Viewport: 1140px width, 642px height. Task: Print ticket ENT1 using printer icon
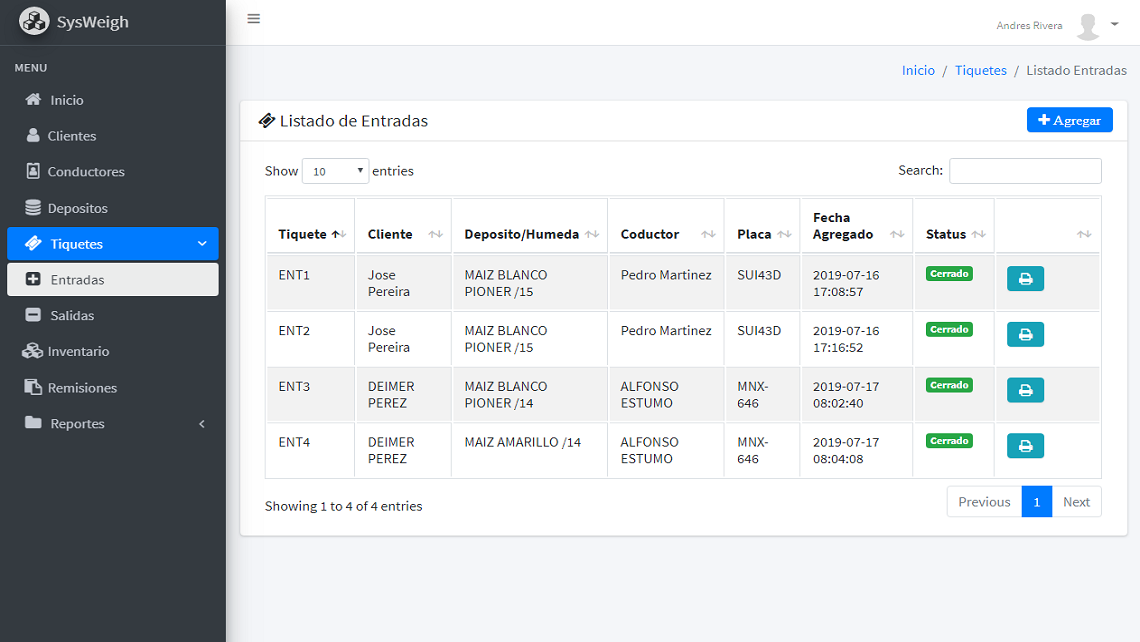1025,279
